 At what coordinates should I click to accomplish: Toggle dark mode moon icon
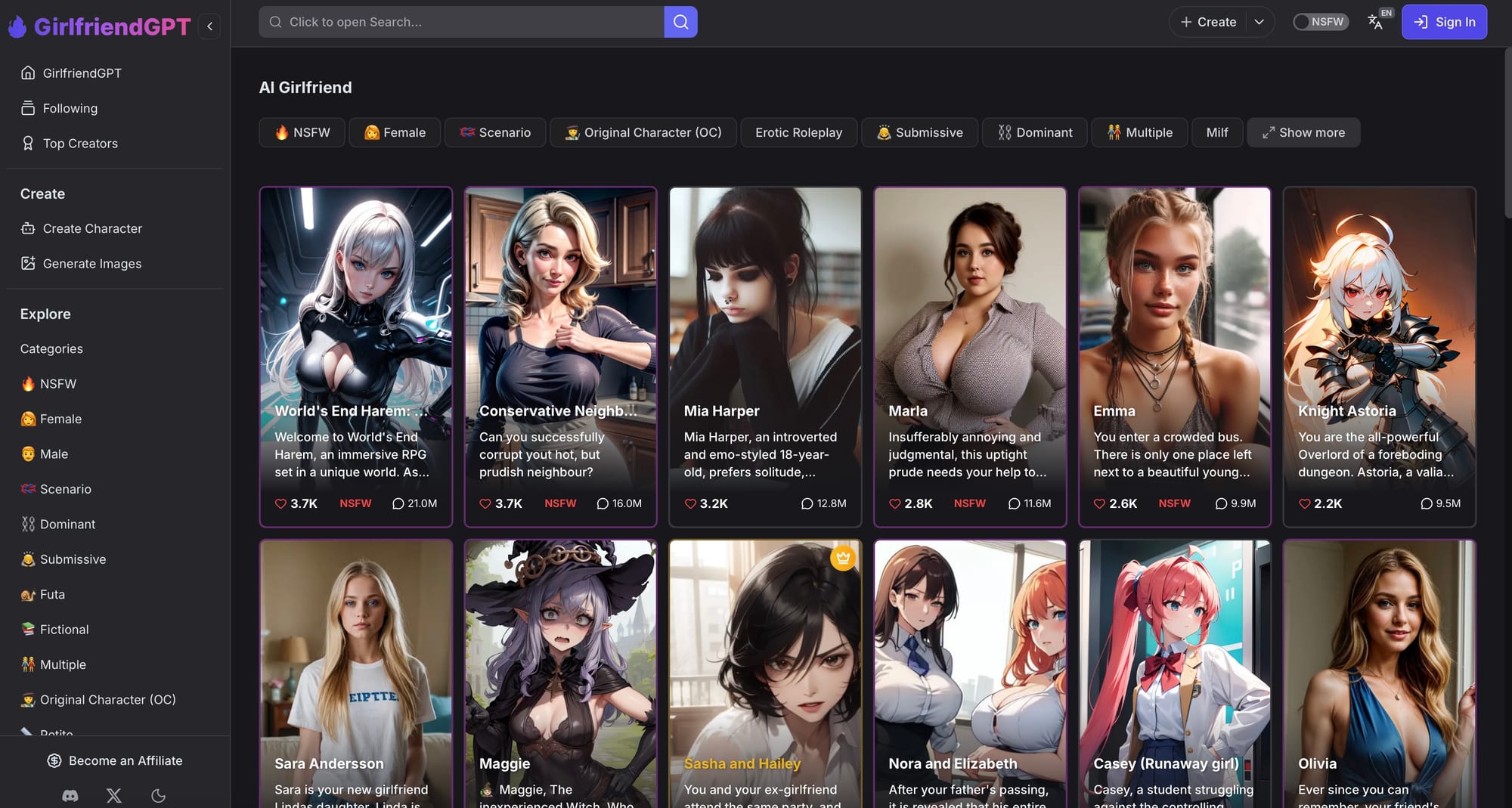[x=158, y=795]
